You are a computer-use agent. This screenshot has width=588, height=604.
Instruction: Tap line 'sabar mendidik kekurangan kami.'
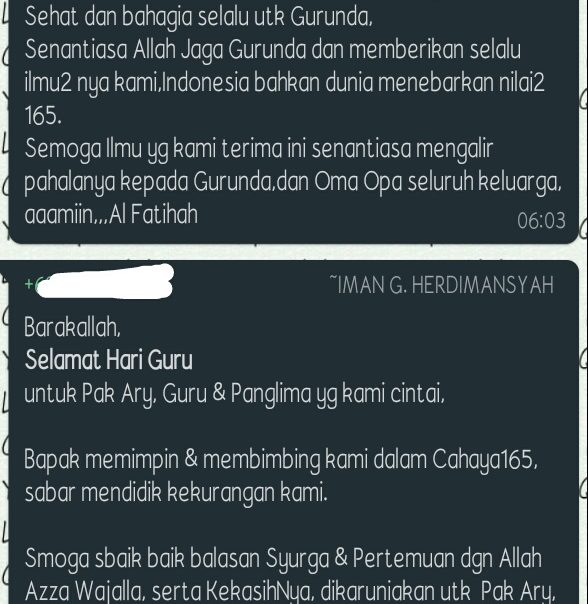pyautogui.click(x=176, y=492)
